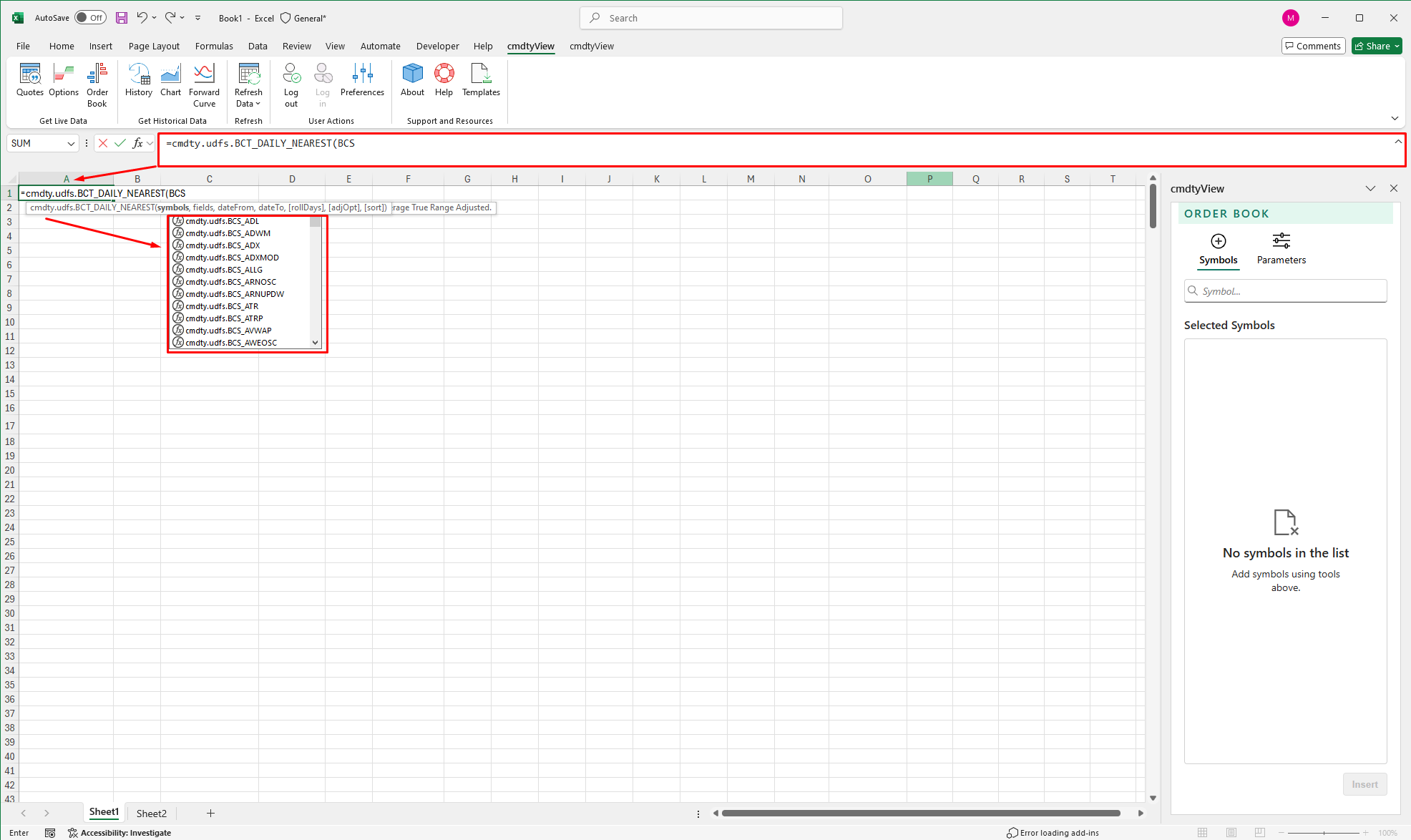Undo the last action
1411x840 pixels.
(142, 18)
